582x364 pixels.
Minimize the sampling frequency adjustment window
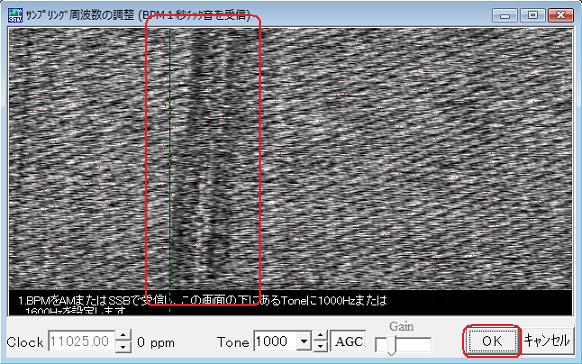[505, 15]
